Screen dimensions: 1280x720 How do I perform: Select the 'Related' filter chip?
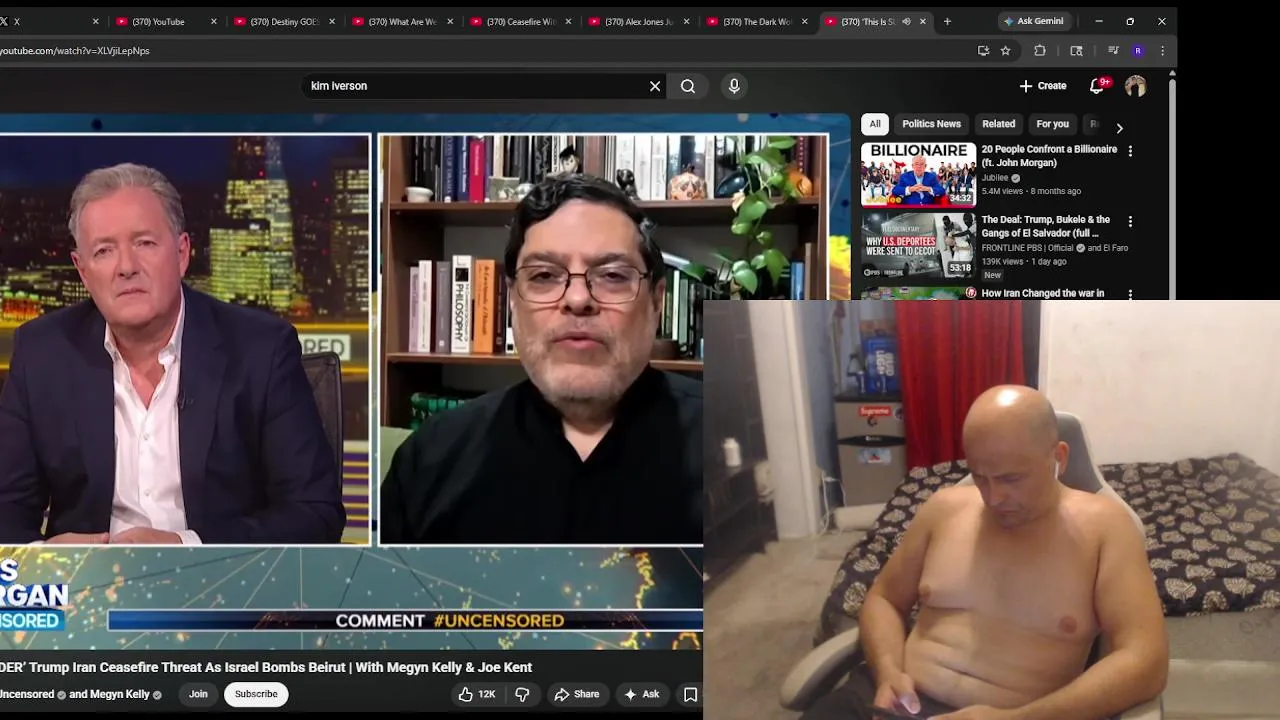(998, 124)
